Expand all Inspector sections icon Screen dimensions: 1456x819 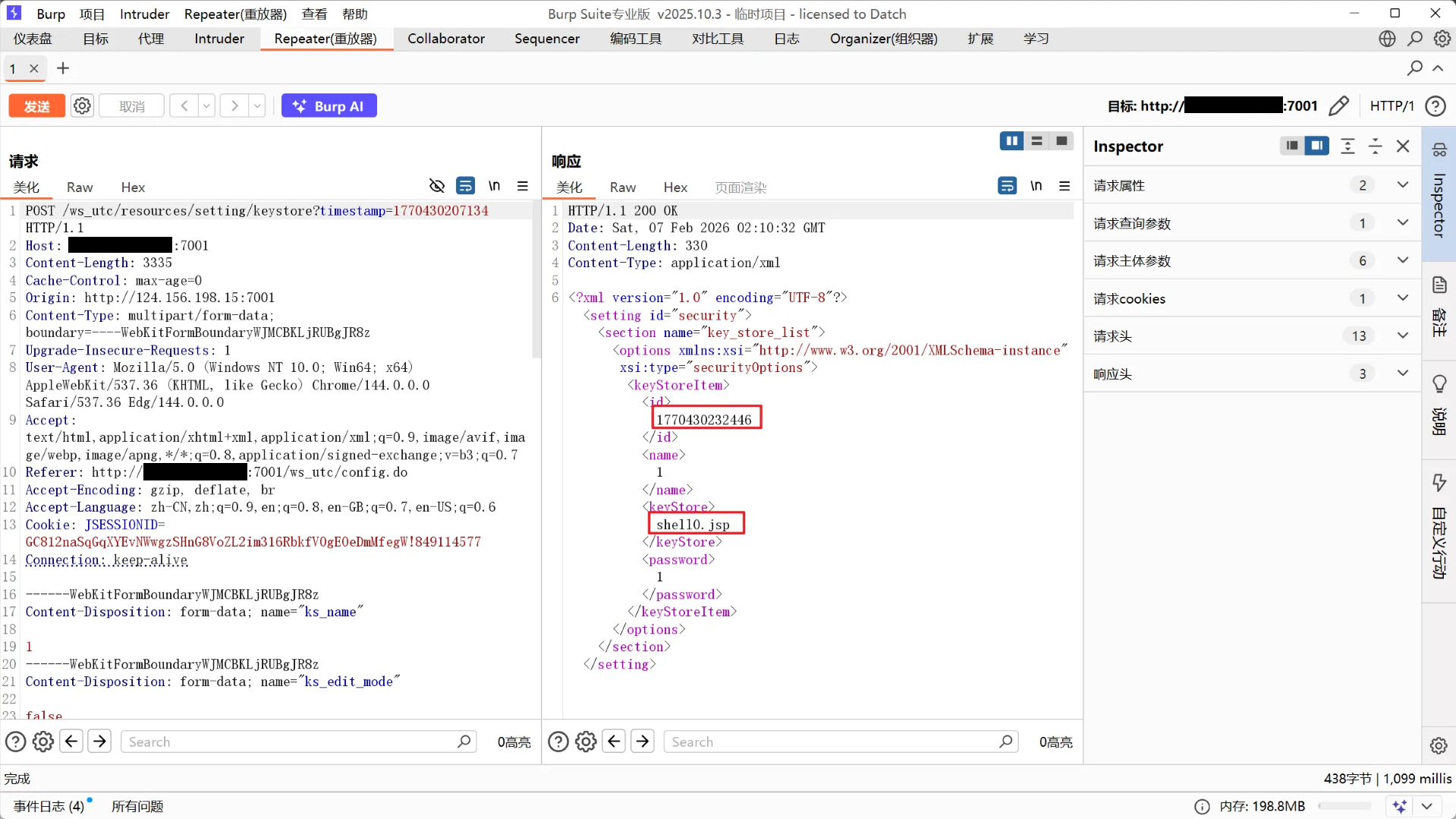[1348, 146]
